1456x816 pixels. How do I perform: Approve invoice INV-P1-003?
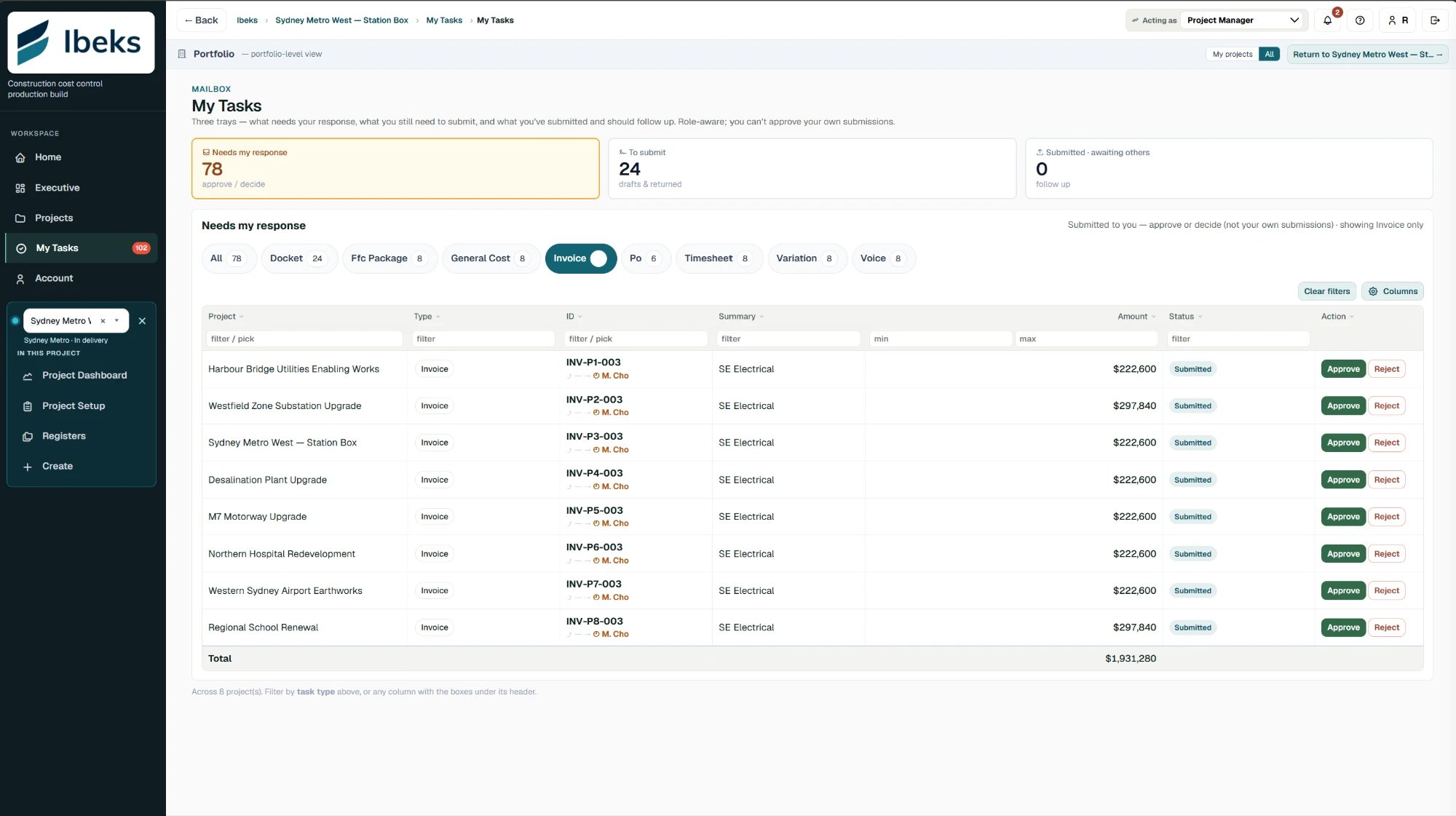(x=1342, y=369)
